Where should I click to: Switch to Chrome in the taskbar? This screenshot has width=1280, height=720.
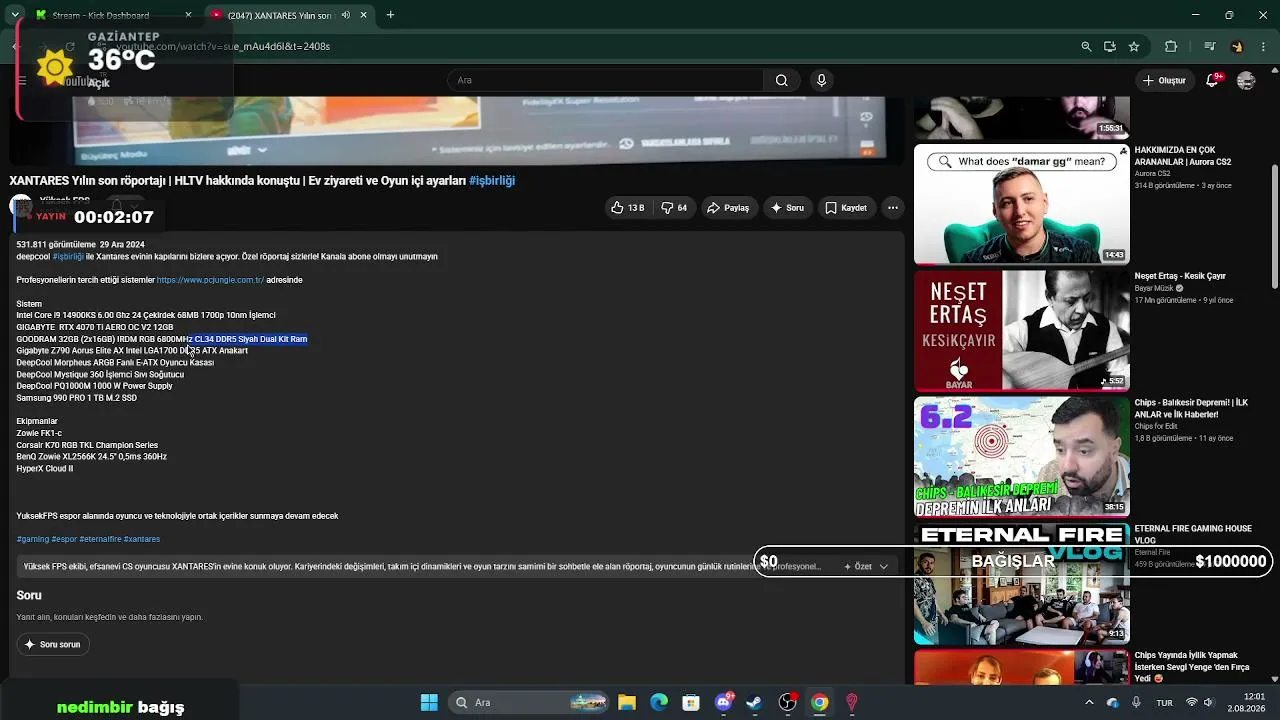tap(820, 702)
